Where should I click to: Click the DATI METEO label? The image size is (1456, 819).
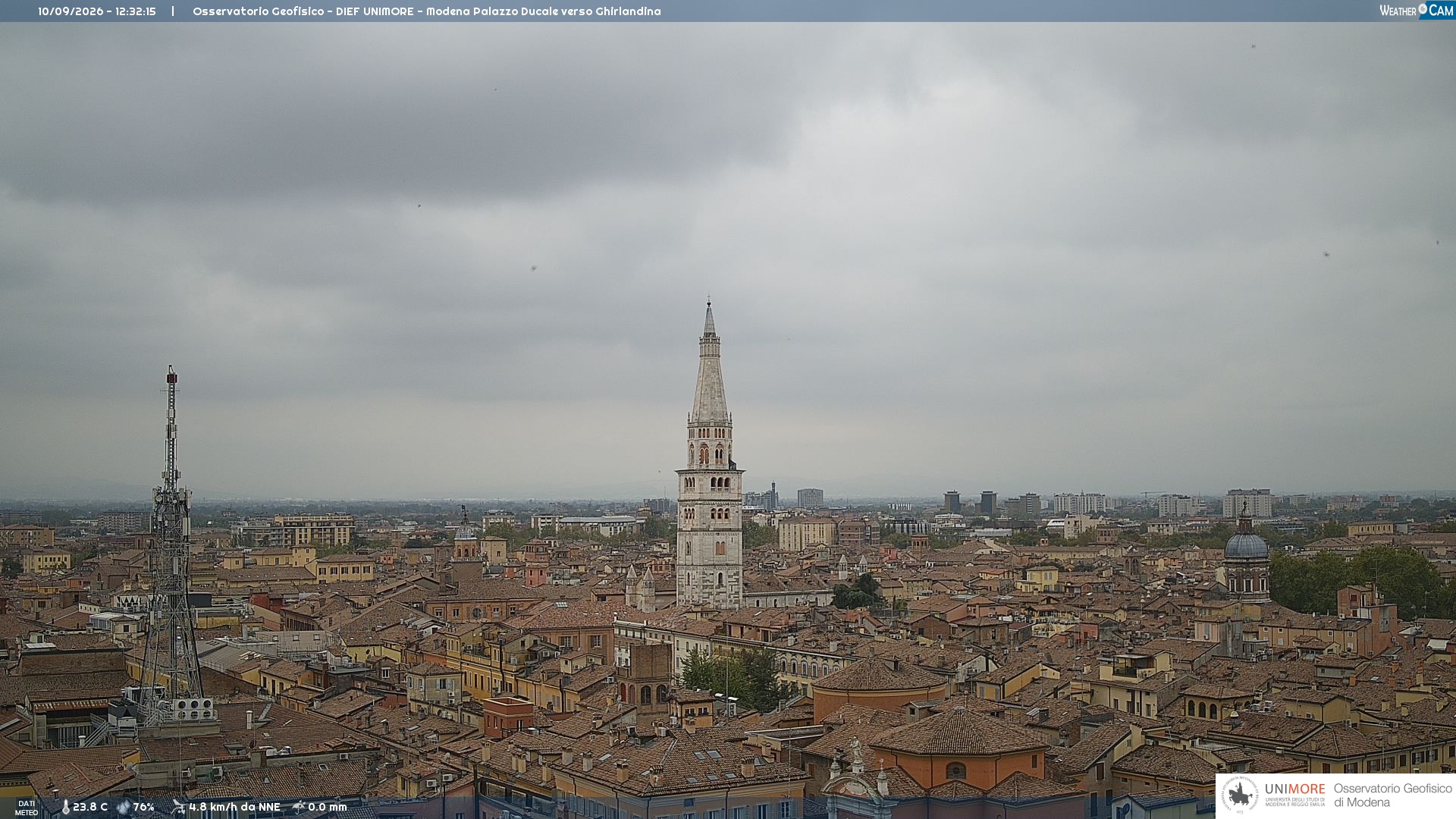tap(27, 808)
